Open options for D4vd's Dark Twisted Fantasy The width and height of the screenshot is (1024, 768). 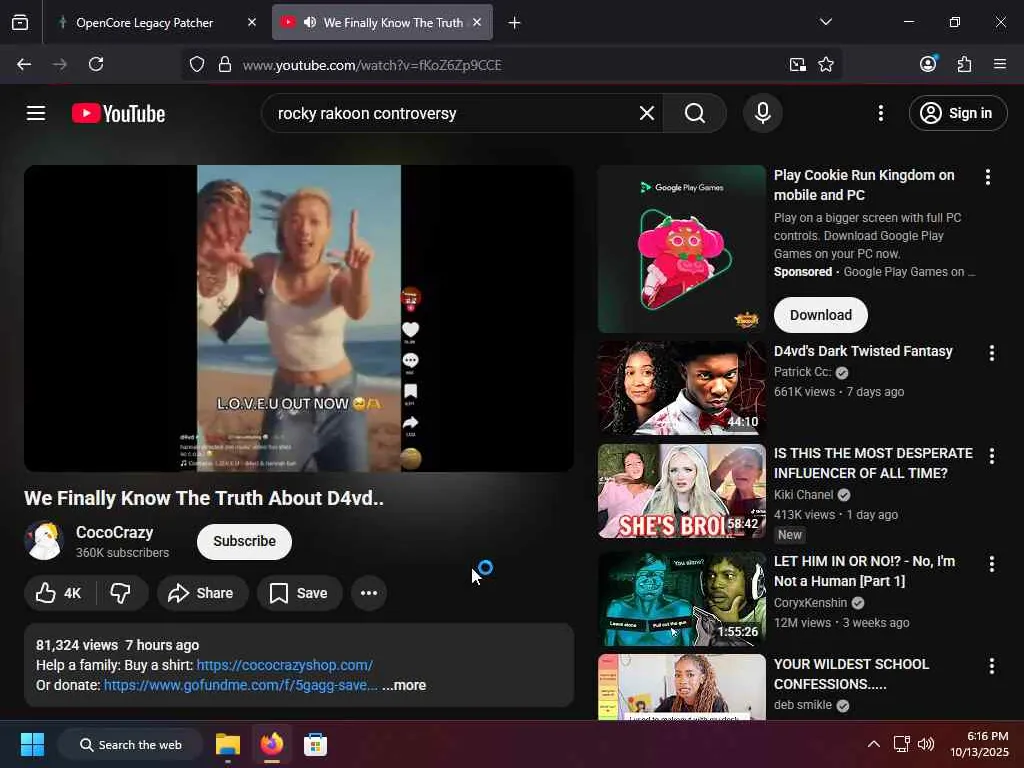pos(991,353)
